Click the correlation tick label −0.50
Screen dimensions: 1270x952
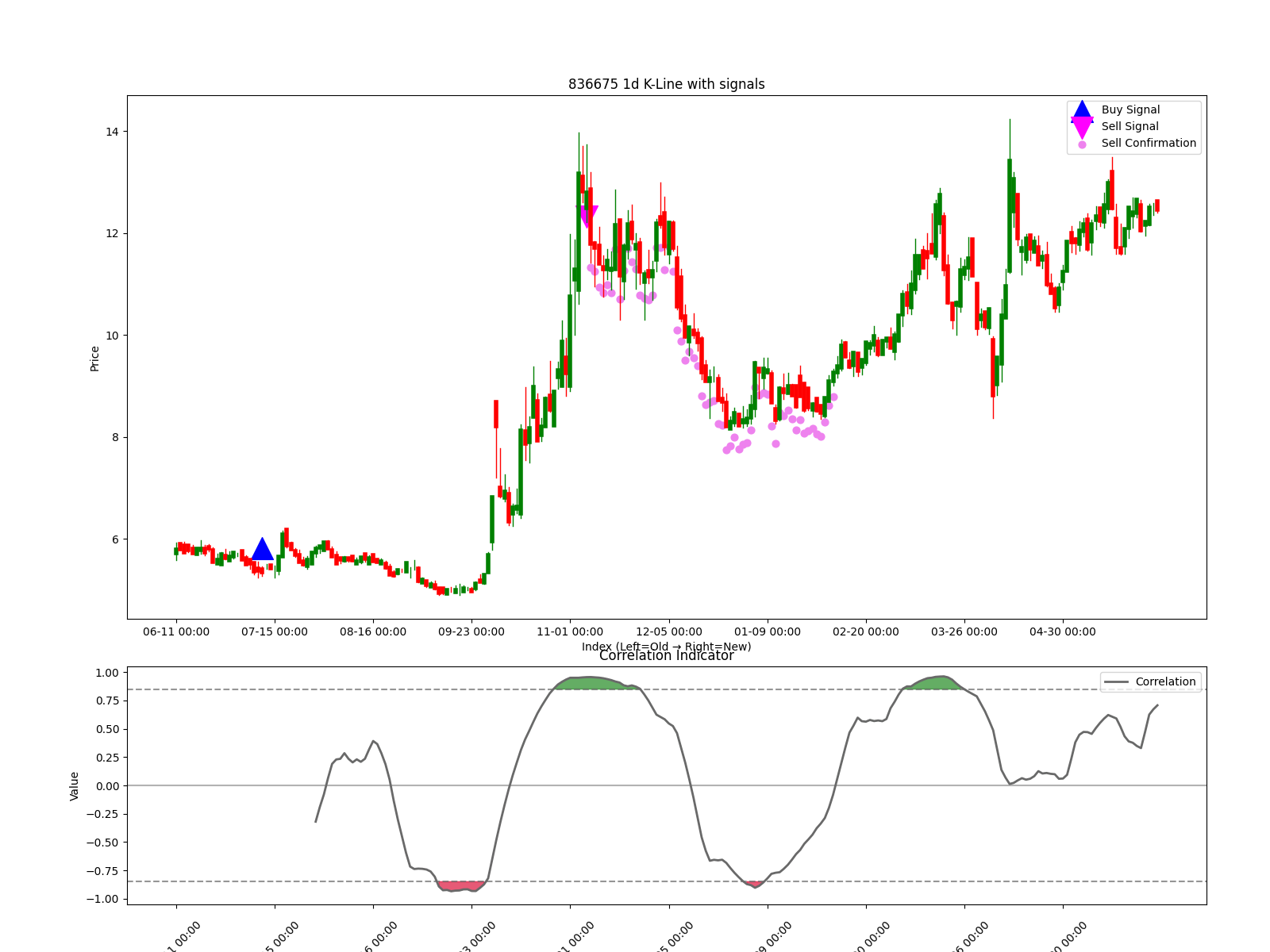[102, 843]
